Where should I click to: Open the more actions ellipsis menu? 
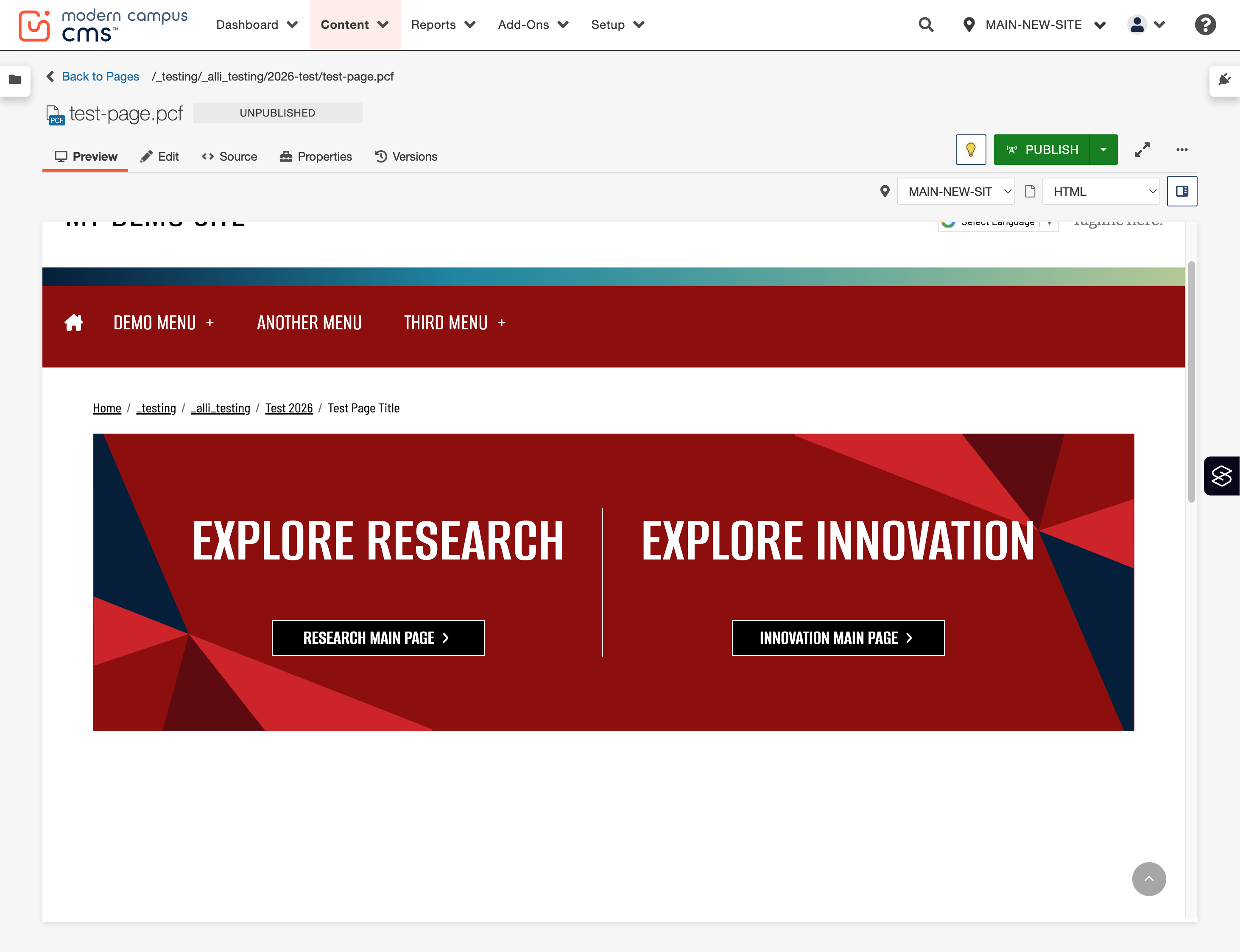click(x=1181, y=150)
